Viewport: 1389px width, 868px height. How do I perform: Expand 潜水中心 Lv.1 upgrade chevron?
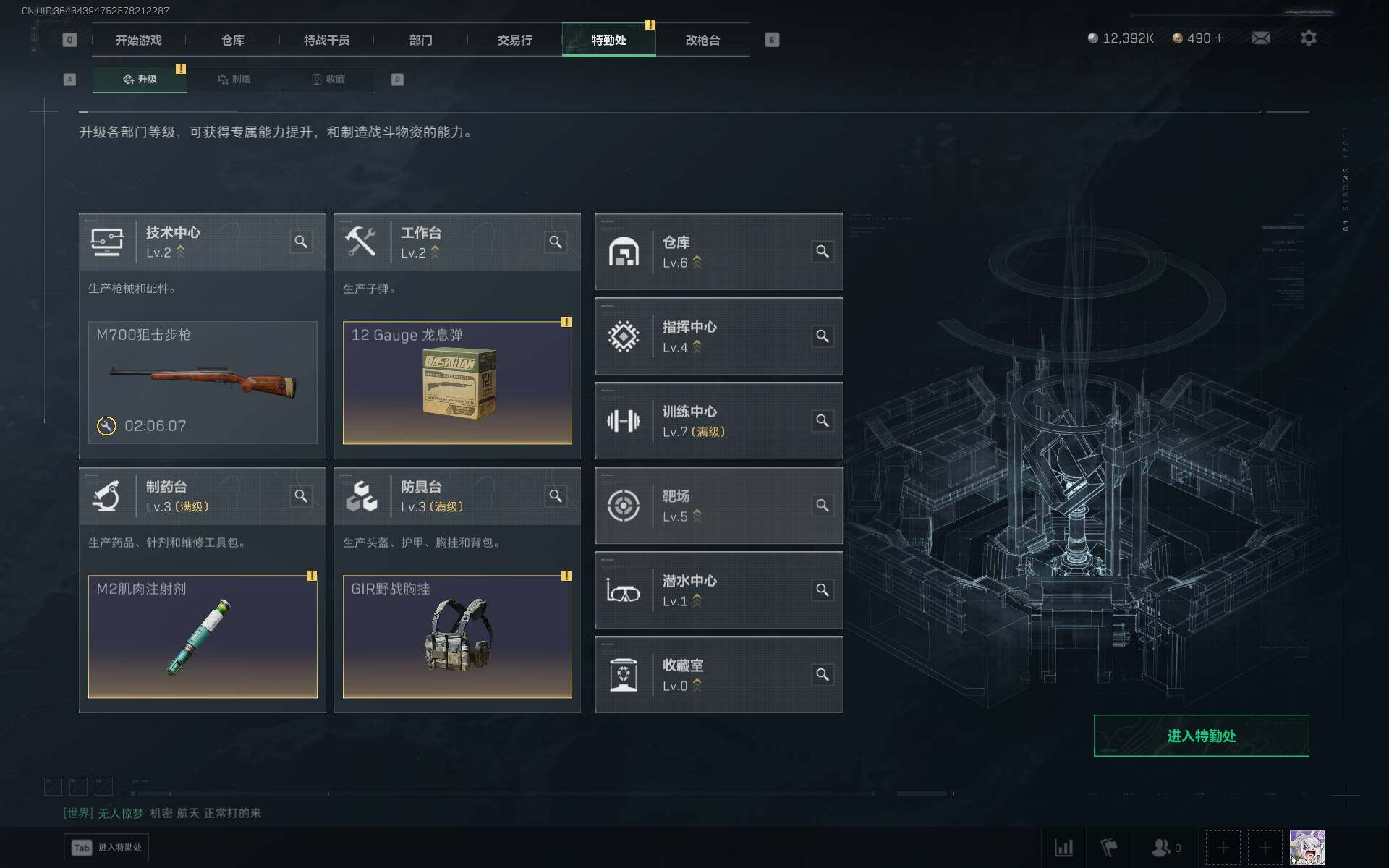(x=697, y=601)
